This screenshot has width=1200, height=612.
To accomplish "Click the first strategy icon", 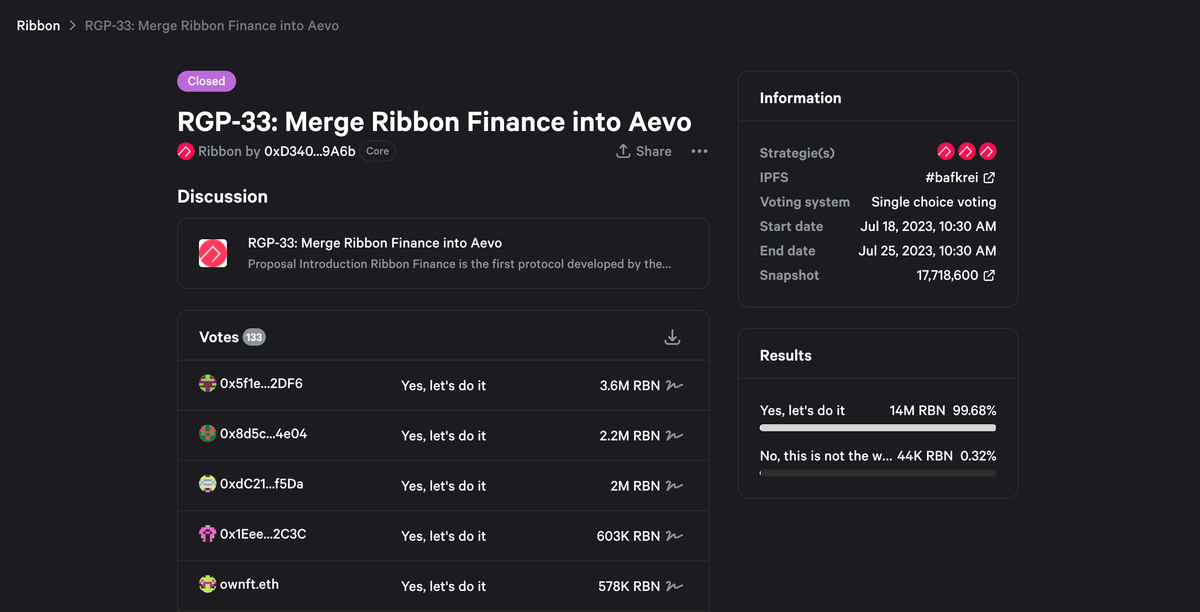I will coord(945,152).
